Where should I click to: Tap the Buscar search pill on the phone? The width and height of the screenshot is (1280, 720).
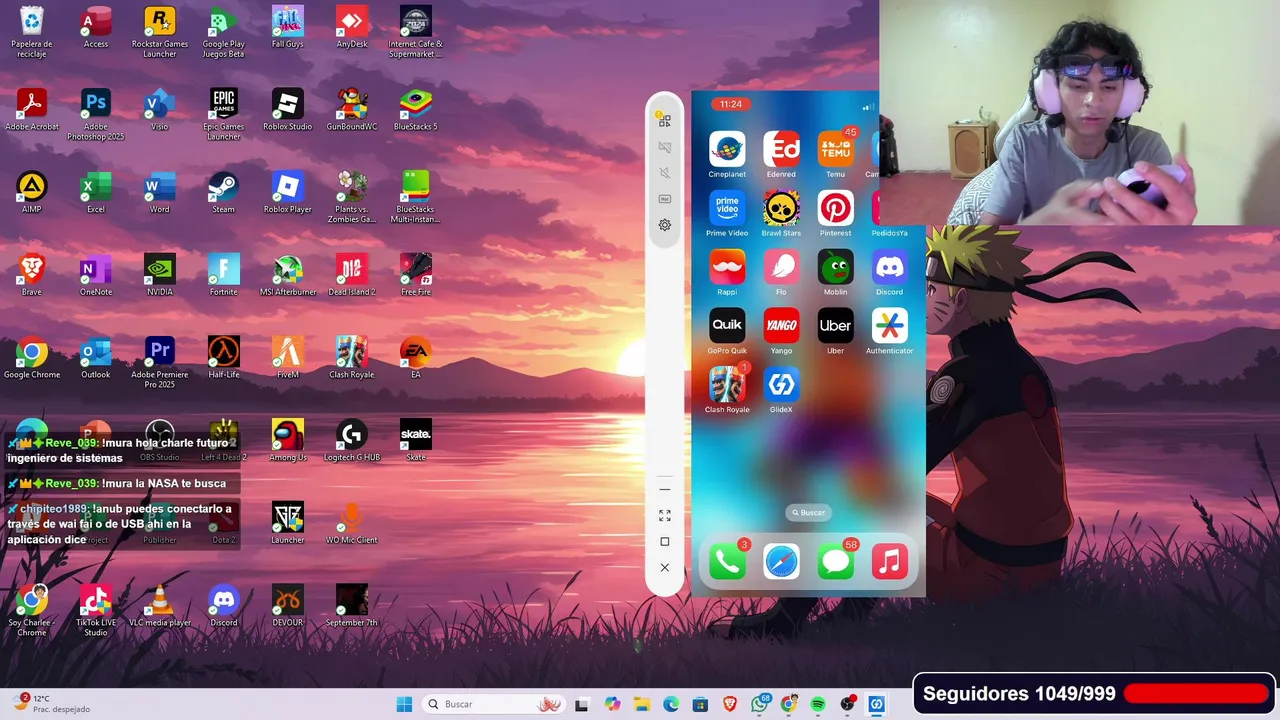(x=808, y=513)
